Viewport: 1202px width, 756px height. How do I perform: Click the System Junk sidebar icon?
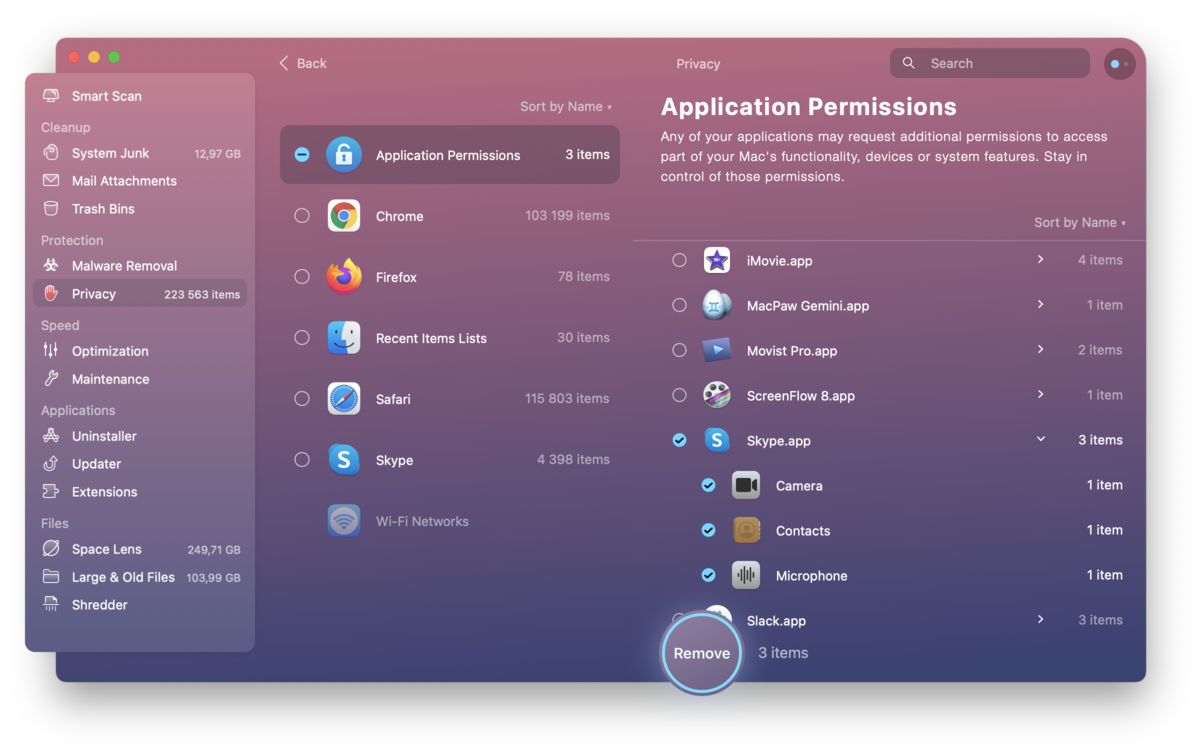51,153
